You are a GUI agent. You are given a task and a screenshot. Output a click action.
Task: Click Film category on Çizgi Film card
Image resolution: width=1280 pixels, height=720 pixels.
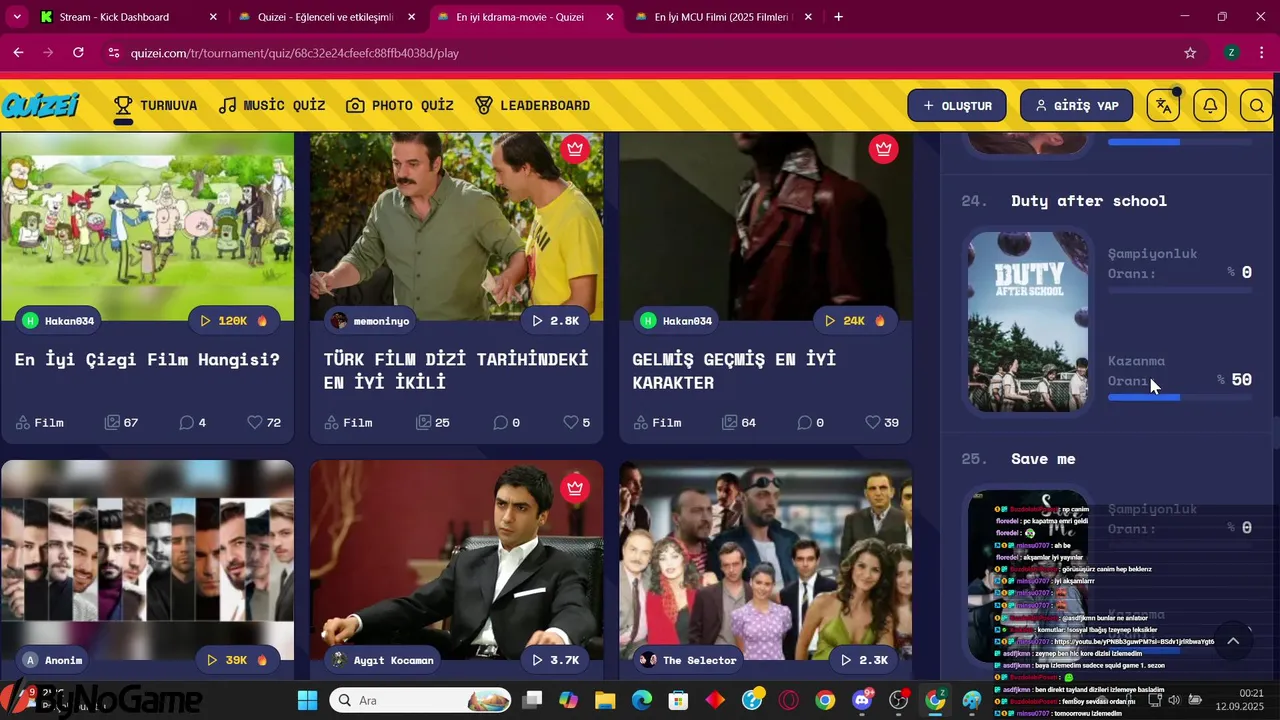pos(39,423)
